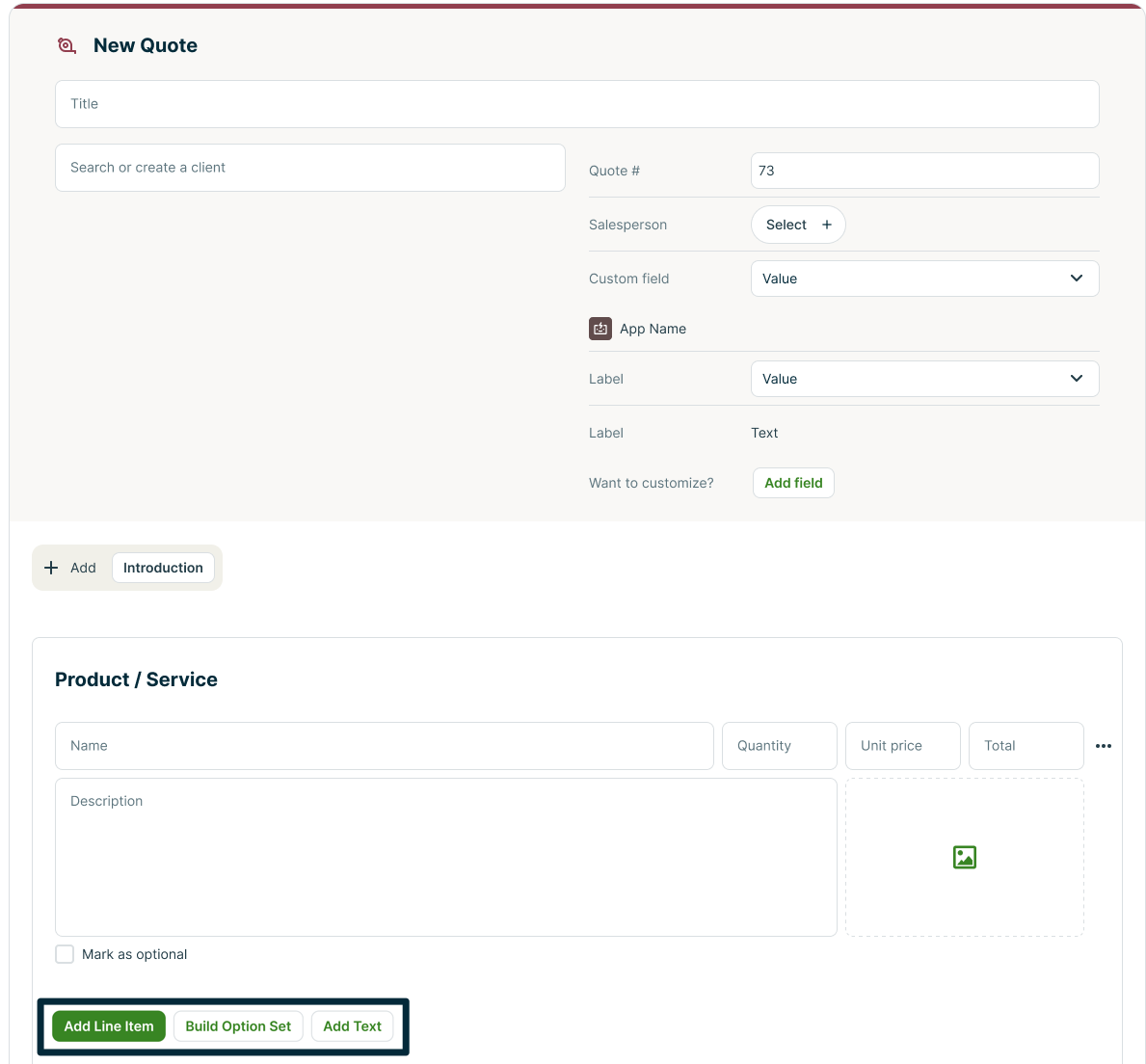Open the Label Value dropdown
Screen dimensions: 1146x1064
point(923,379)
